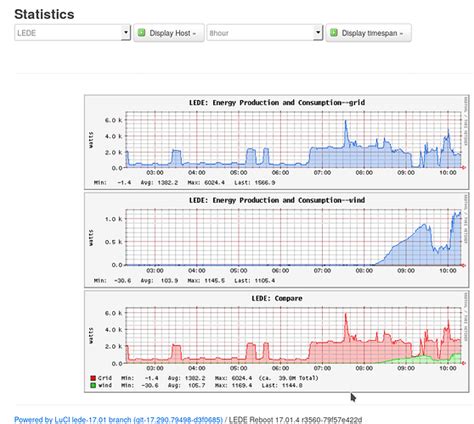This screenshot has width=474, height=424.
Task: Open the 8hour timespan dropdown
Action: tap(265, 33)
